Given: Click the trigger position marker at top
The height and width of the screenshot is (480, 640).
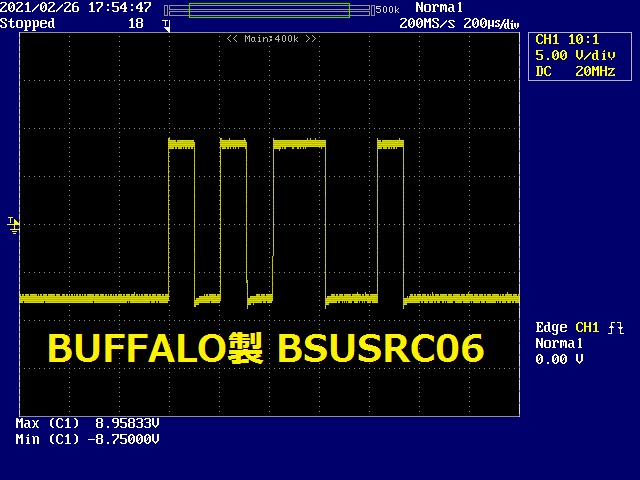Looking at the screenshot, I should 166,25.
